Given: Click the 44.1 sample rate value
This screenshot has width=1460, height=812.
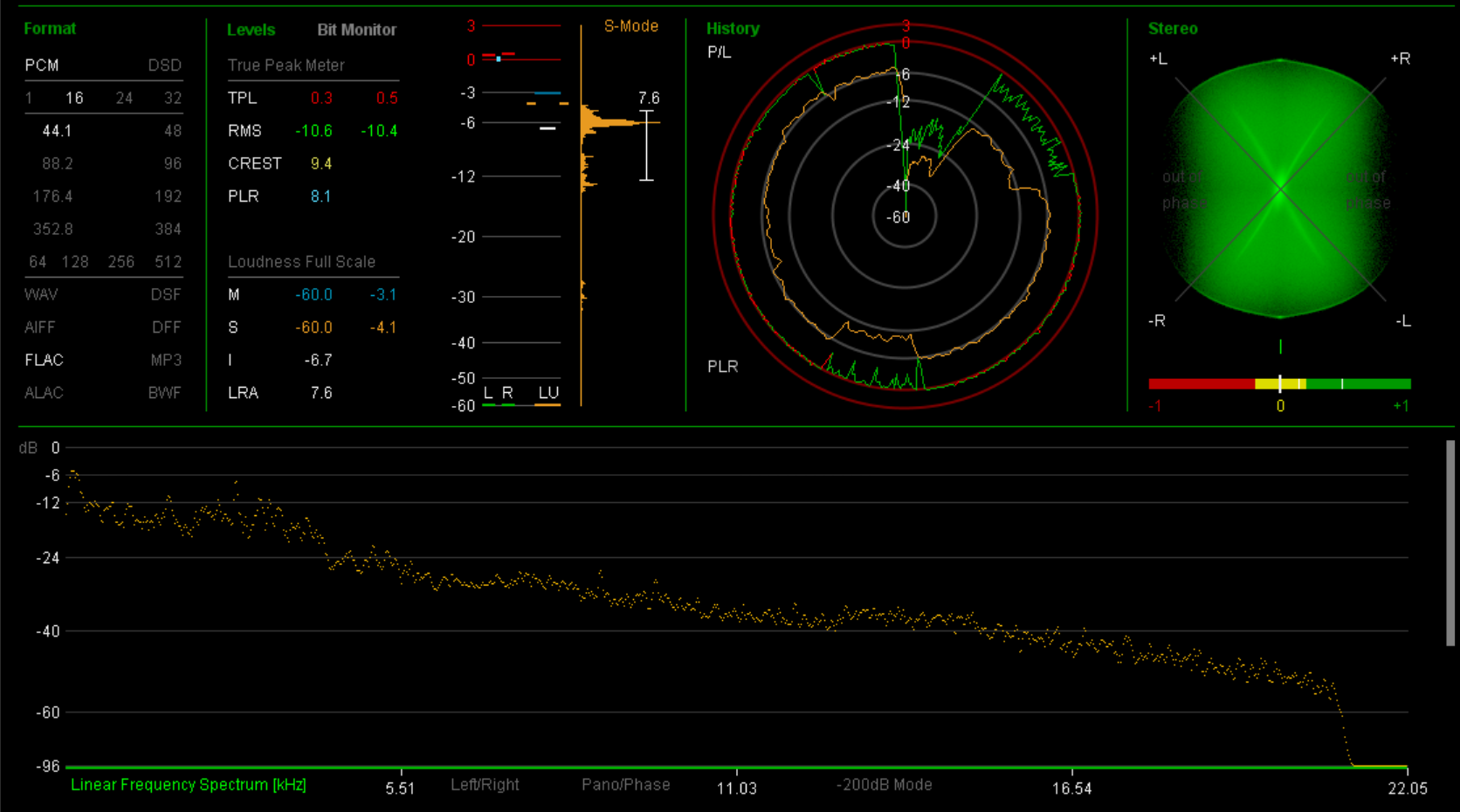Looking at the screenshot, I should [x=57, y=131].
